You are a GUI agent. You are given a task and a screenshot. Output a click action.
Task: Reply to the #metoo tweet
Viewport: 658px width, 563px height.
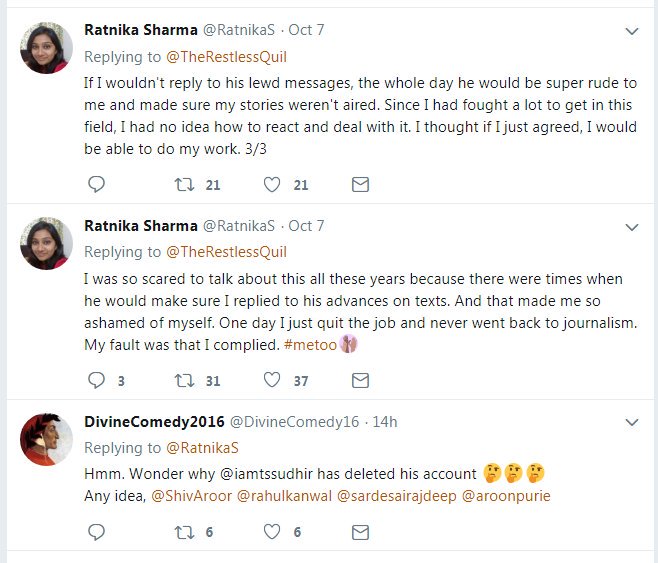[x=96, y=380]
